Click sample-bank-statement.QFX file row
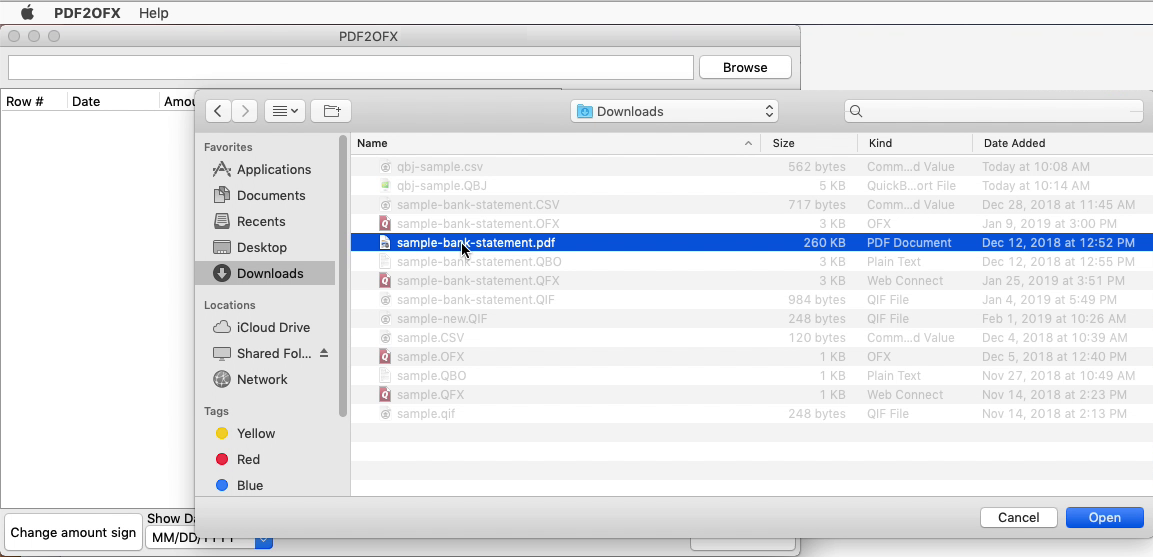This screenshot has height=557, width=1153. pyautogui.click(x=752, y=280)
